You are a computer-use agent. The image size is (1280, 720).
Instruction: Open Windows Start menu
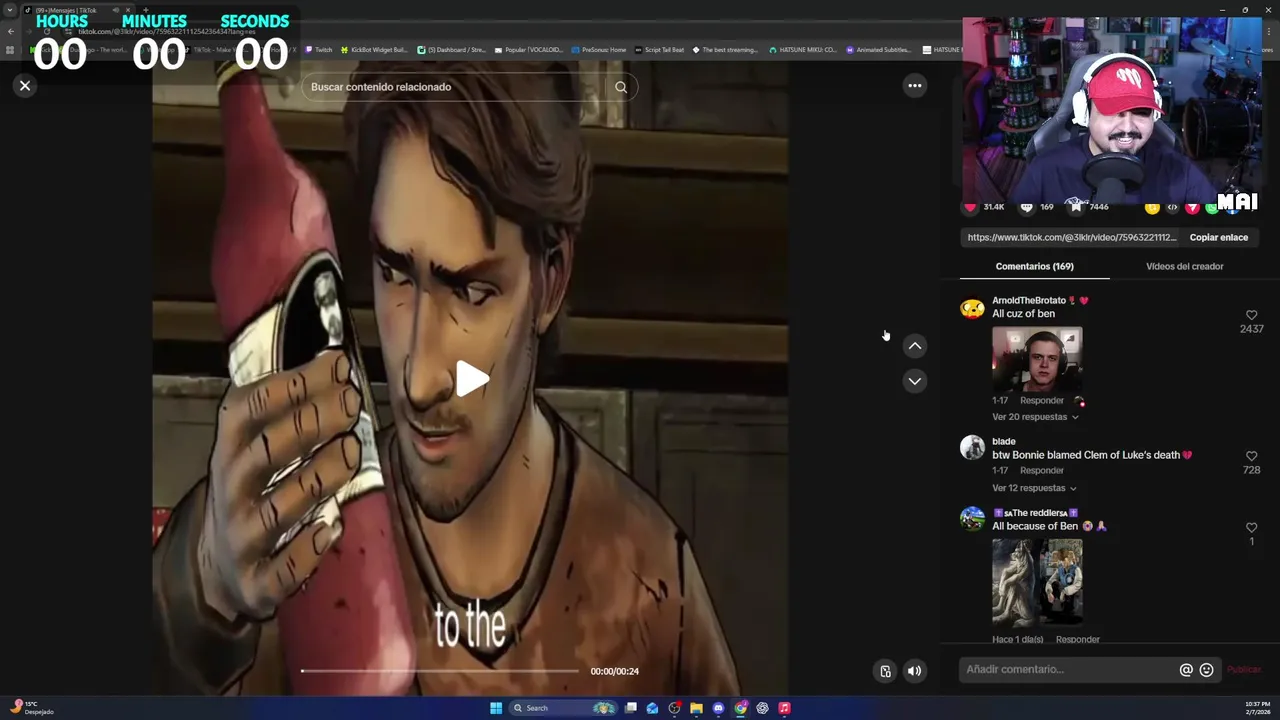(496, 708)
